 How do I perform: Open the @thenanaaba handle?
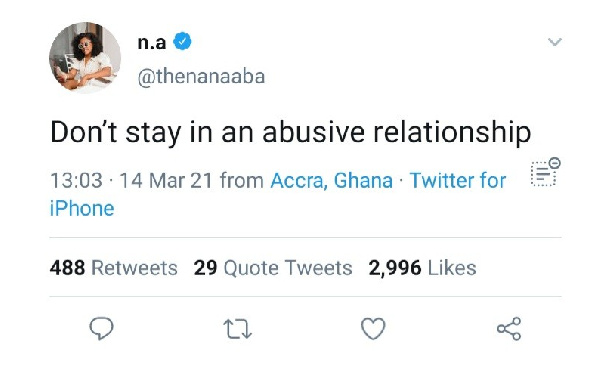pos(201,76)
